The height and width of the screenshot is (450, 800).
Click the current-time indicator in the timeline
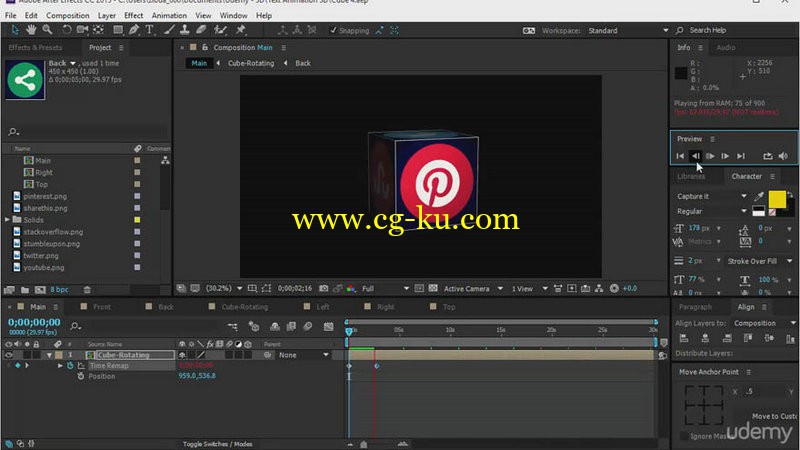point(349,332)
